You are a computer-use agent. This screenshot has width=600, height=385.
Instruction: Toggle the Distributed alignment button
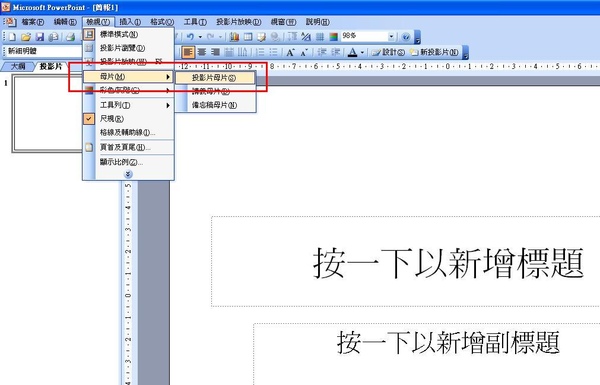[229, 52]
